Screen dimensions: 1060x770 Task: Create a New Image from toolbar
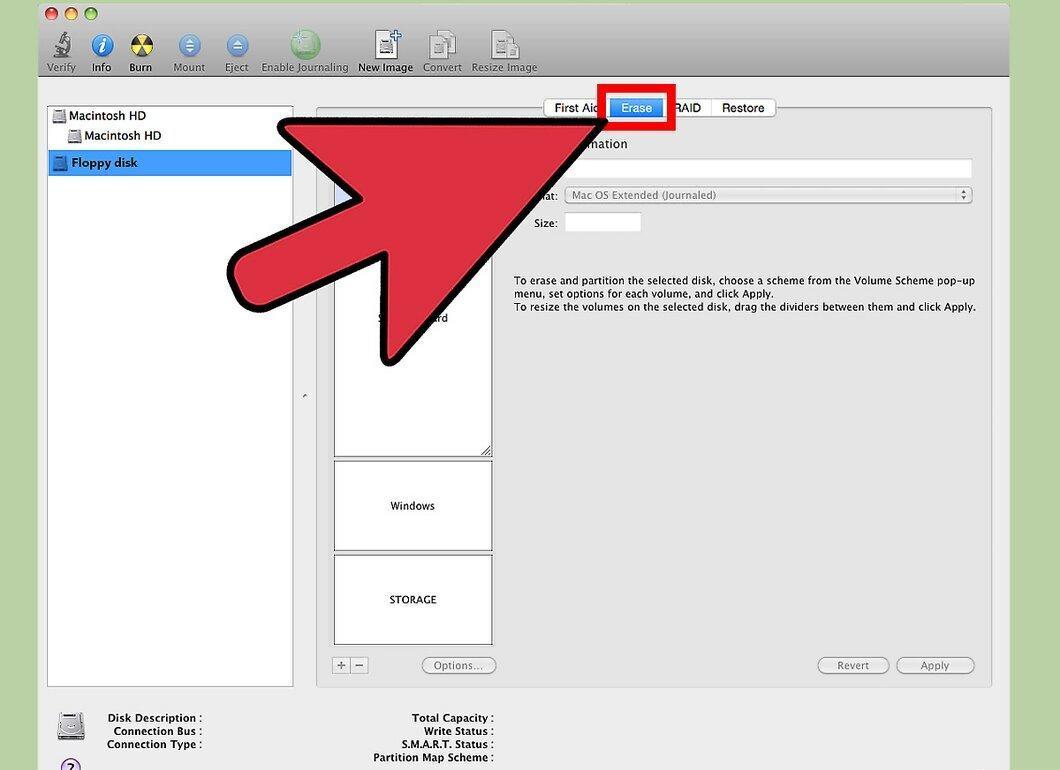click(x=387, y=45)
